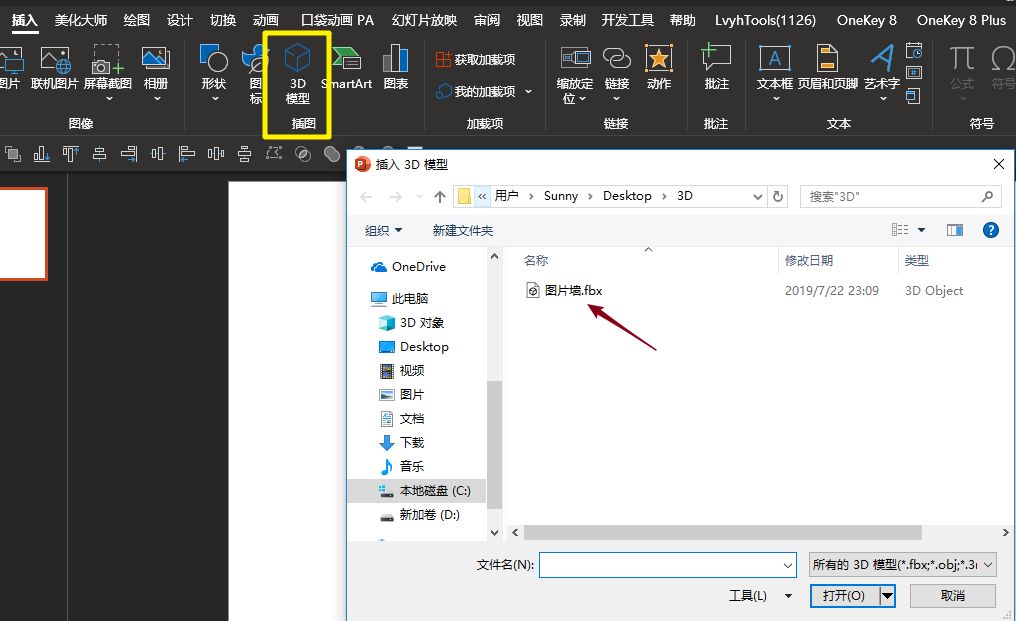Open the 形状 shapes gallery
Screen dimensions: 1016x621
point(214,73)
